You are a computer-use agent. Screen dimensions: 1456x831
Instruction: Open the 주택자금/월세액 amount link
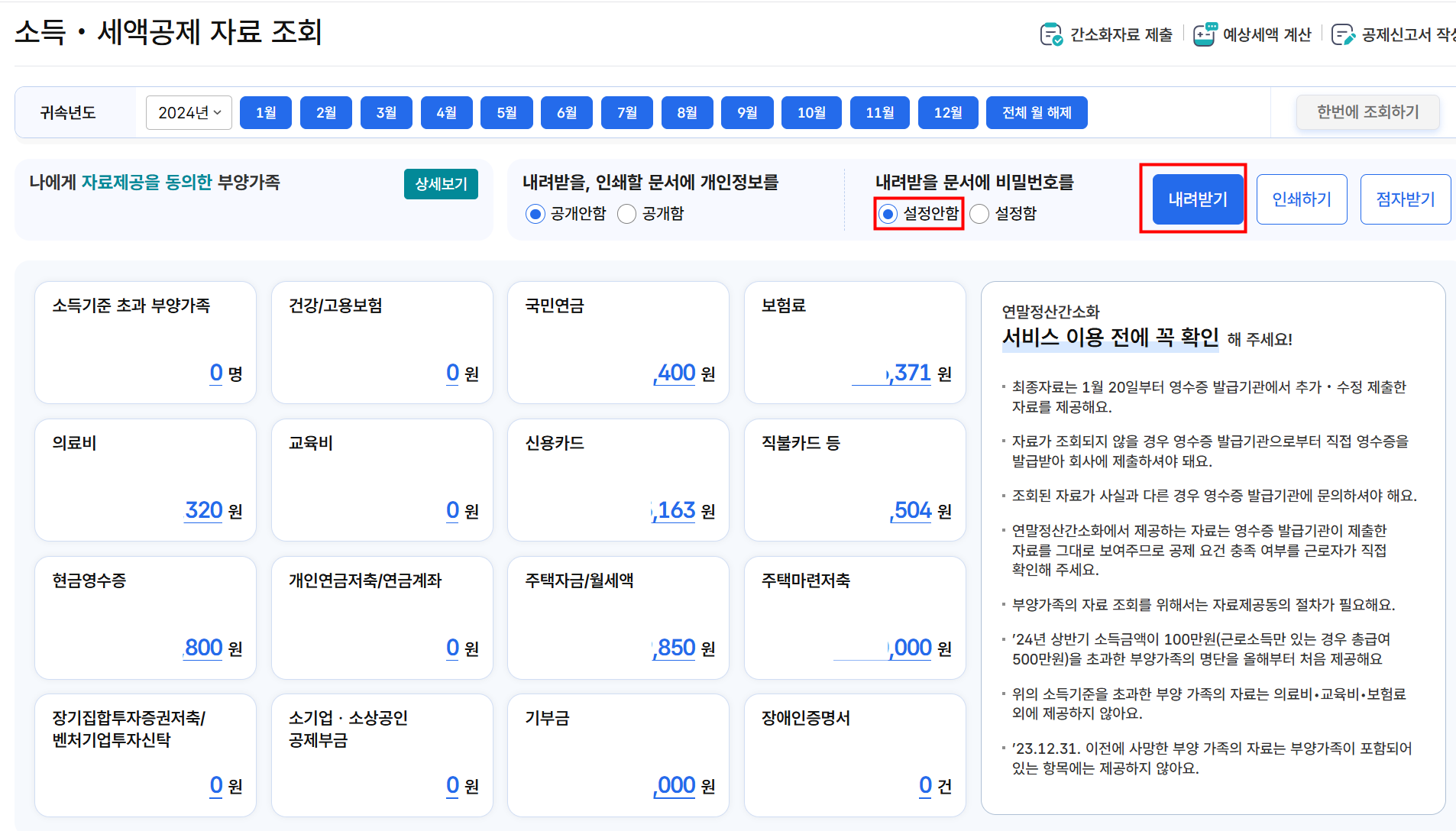[x=674, y=648]
